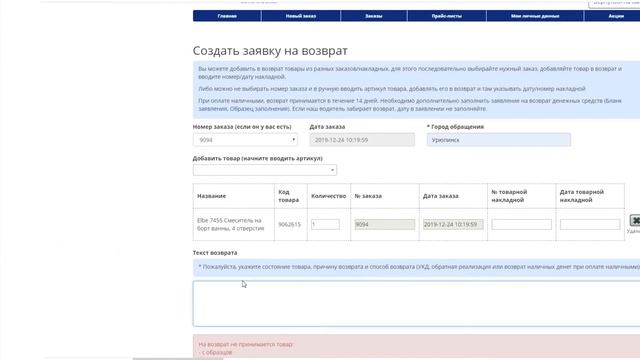Focus the Дата товарной накладной input

tap(590, 224)
